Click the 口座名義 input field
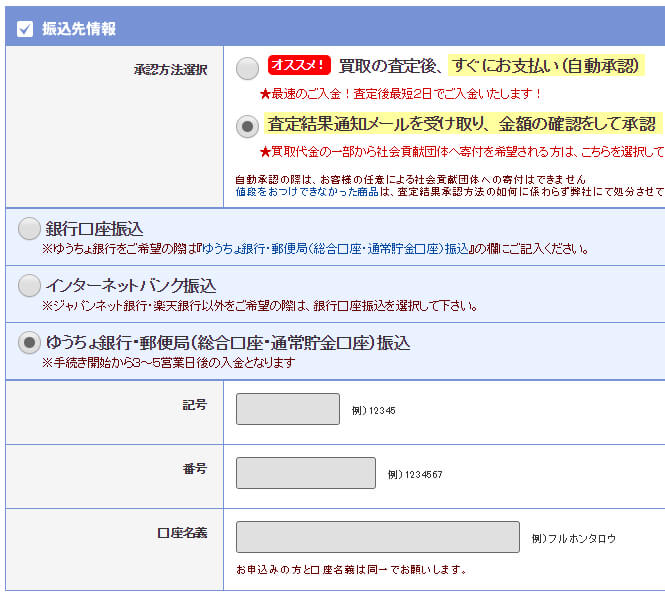The width and height of the screenshot is (665, 596). coord(378,537)
